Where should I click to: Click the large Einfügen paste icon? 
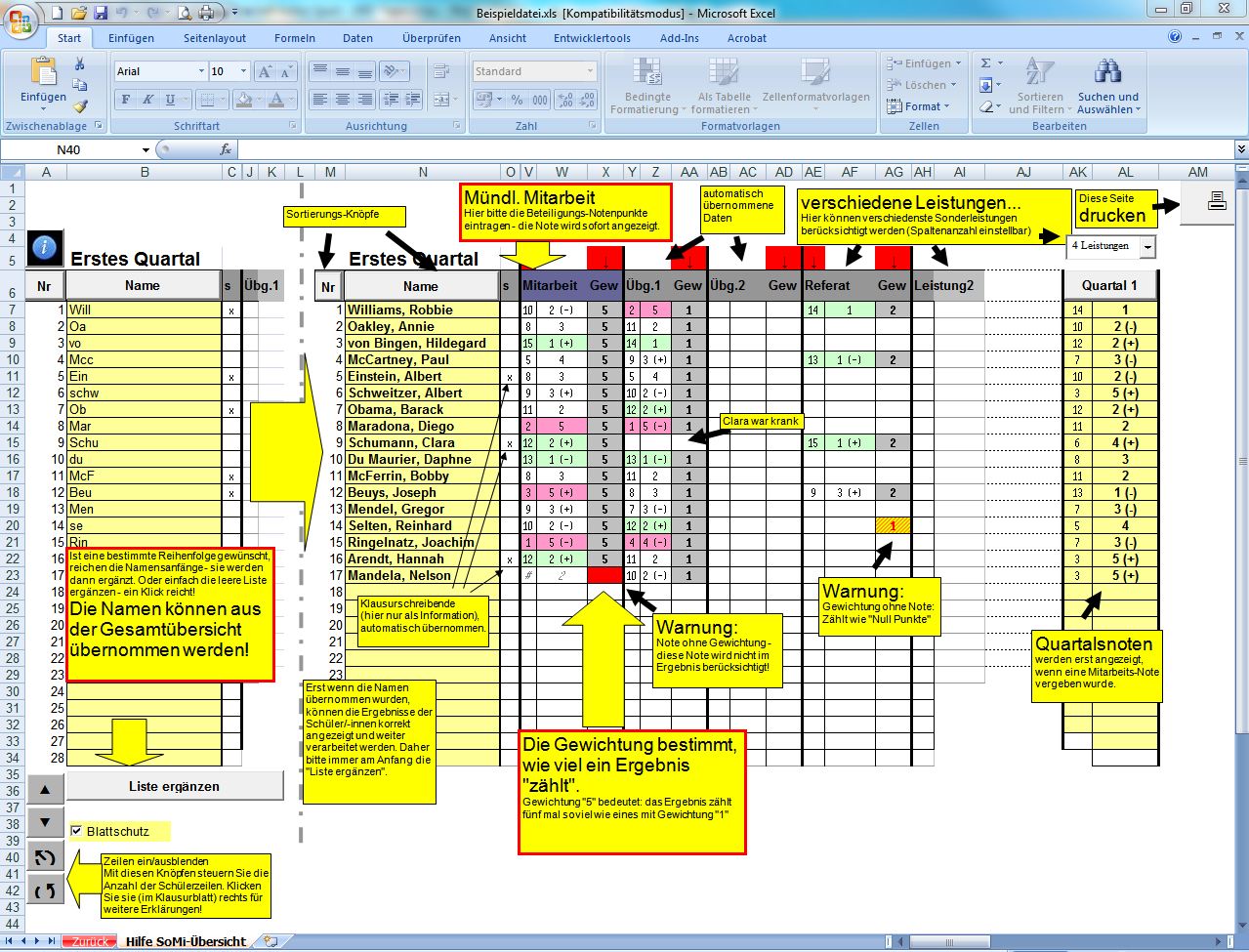[x=43, y=71]
